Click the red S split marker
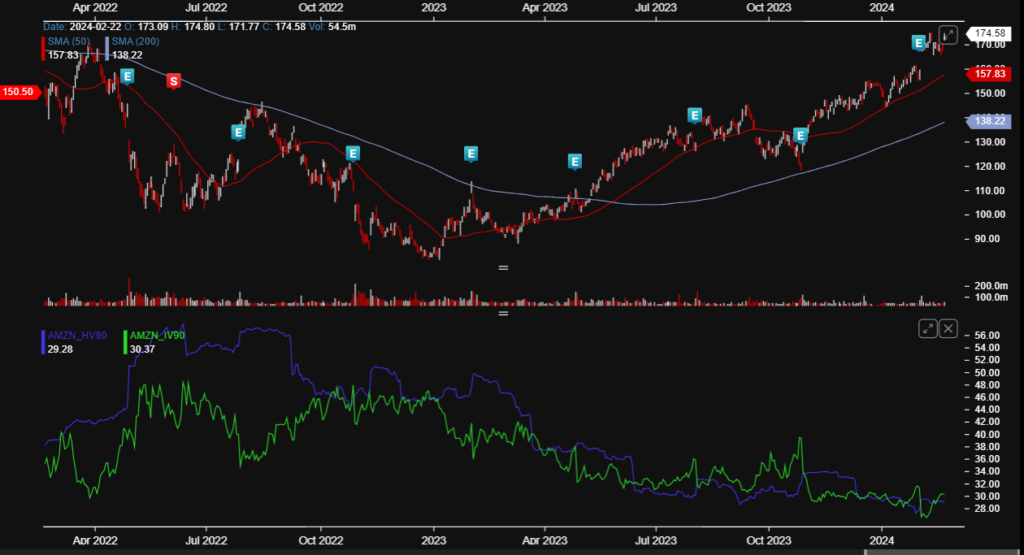The width and height of the screenshot is (1024, 555). 173,81
